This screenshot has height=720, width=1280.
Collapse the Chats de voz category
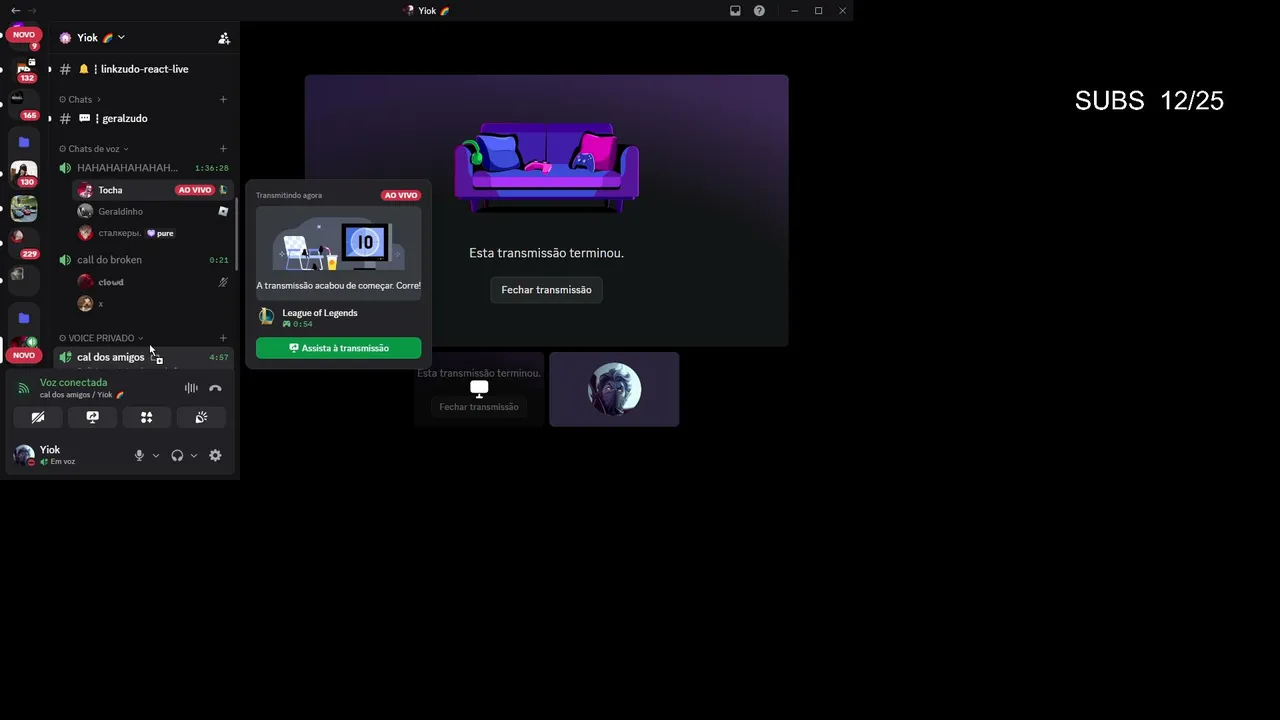pos(93,149)
